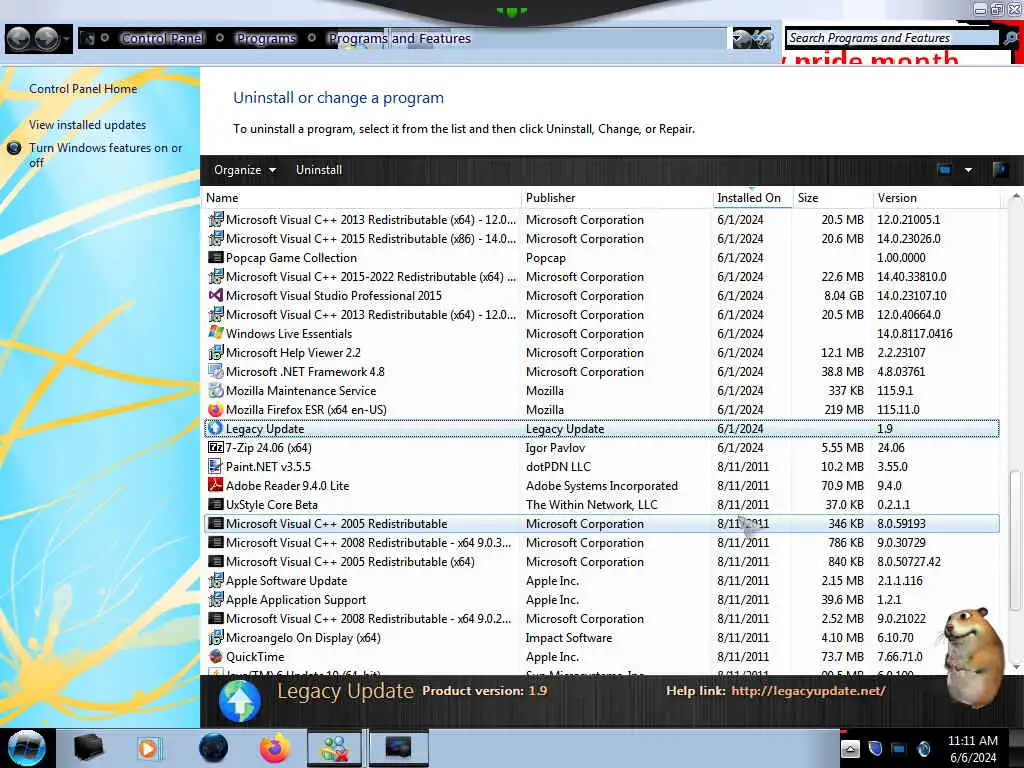Click the refresh button by the address bar
Screen dimensions: 1024x768
pos(760,39)
